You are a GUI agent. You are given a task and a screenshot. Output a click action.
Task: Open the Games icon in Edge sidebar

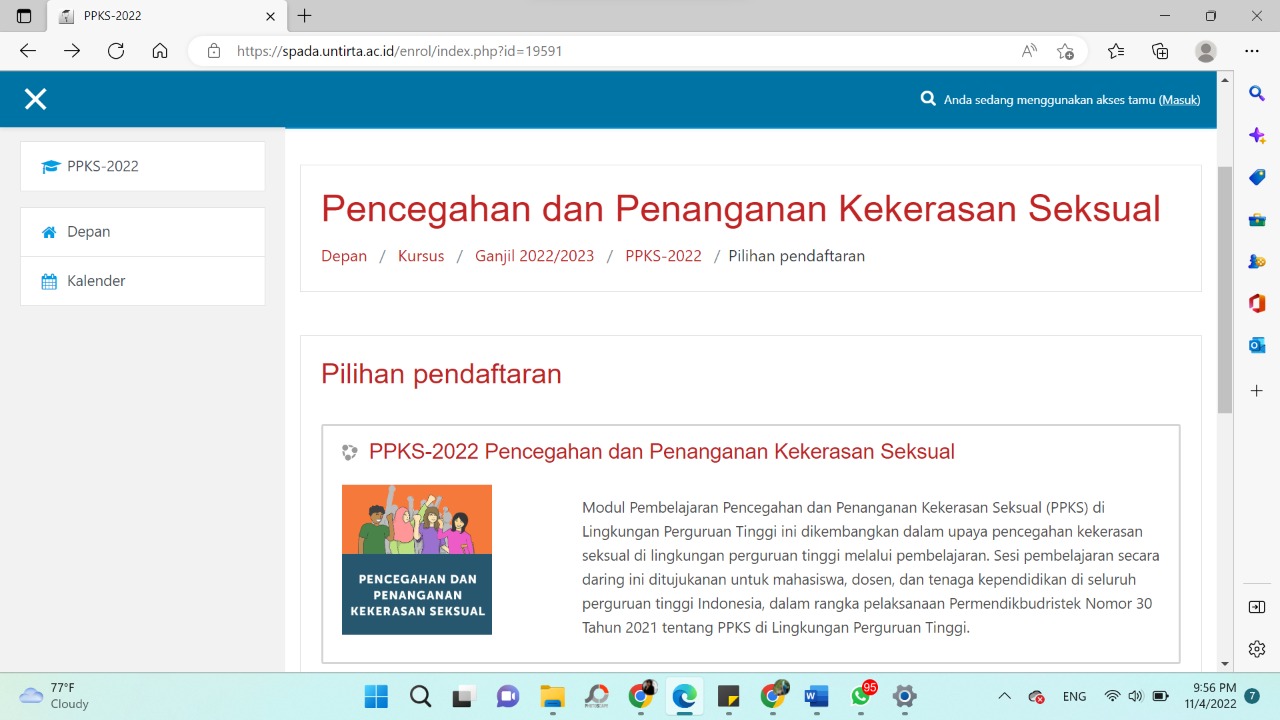(1257, 261)
